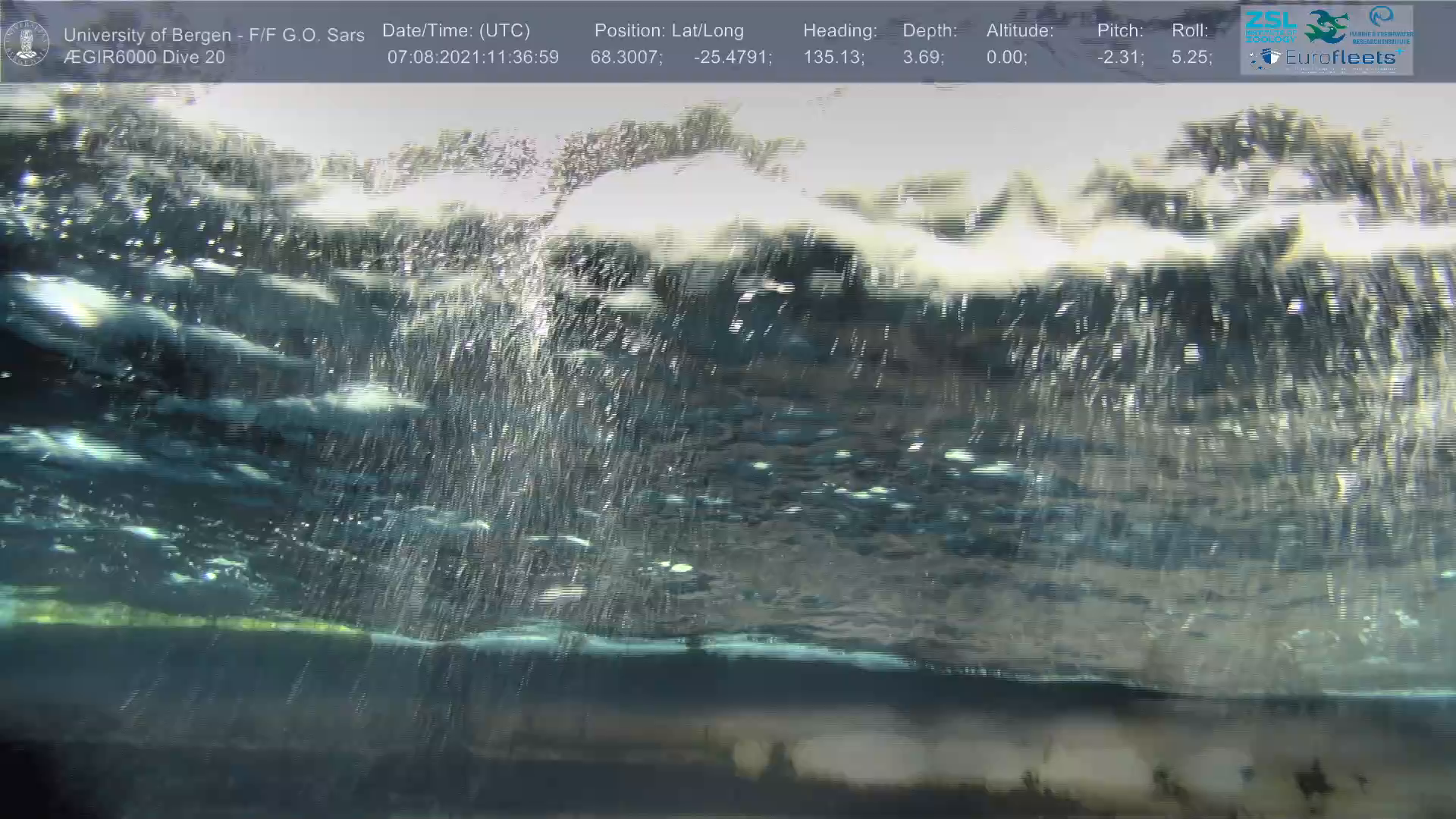Click the depth value 3.69
Viewport: 1456px width, 819px height.
coord(923,58)
